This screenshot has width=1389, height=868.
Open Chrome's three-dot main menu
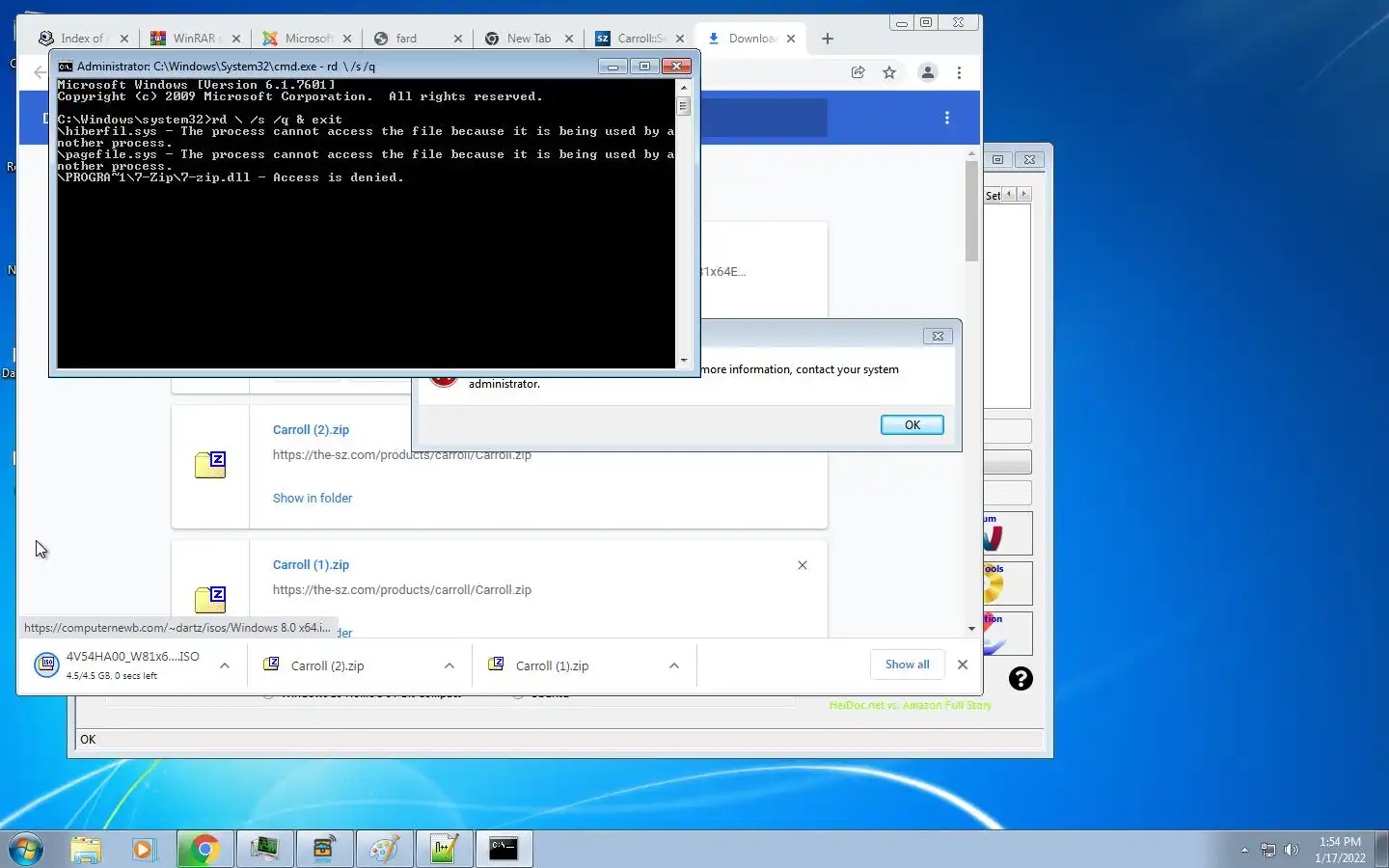click(x=959, y=72)
